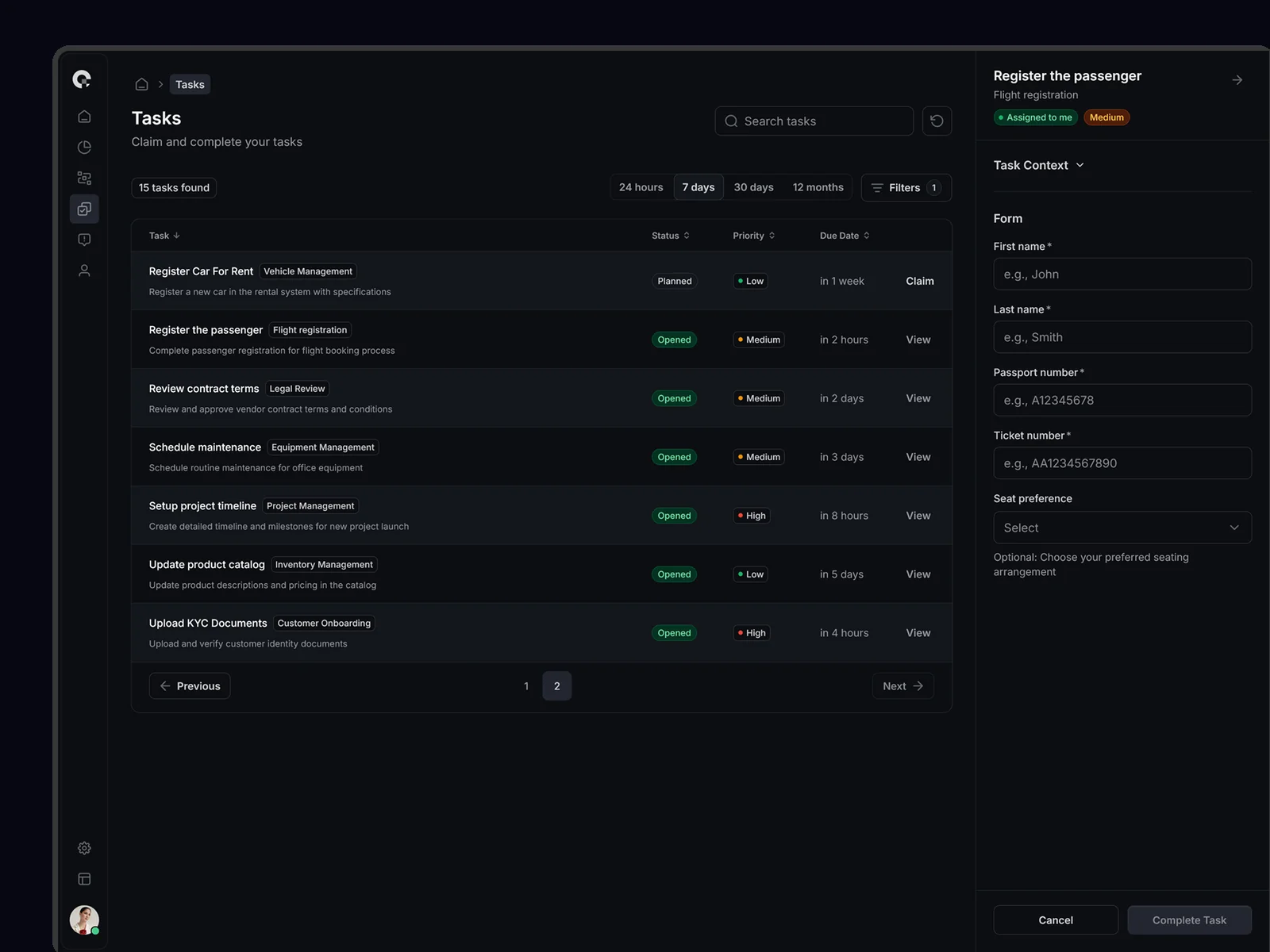Open the user profile sidebar icon
Screen dimensions: 1270x952
[84, 271]
